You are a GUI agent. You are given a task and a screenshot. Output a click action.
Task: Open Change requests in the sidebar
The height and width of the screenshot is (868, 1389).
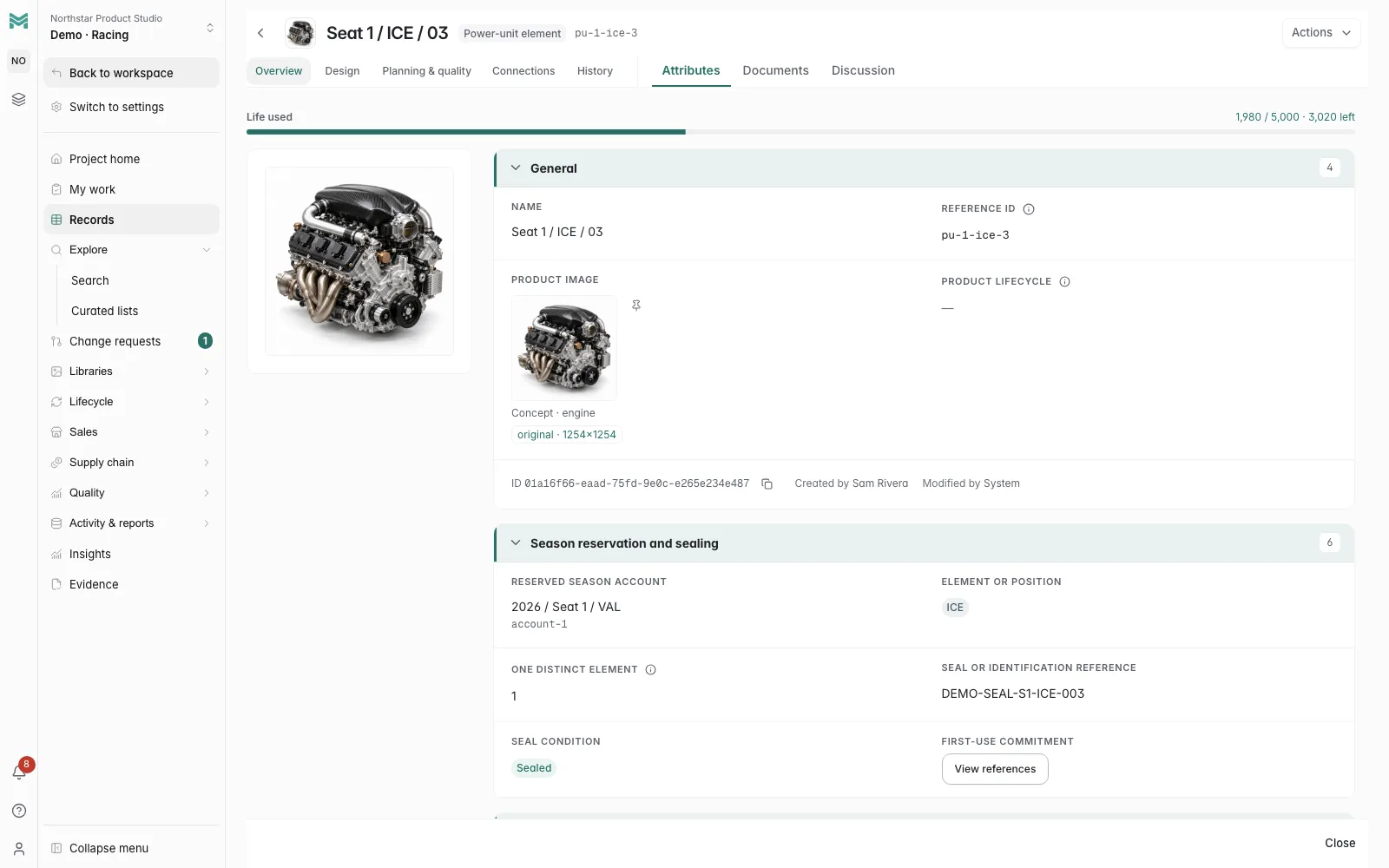coord(132,341)
